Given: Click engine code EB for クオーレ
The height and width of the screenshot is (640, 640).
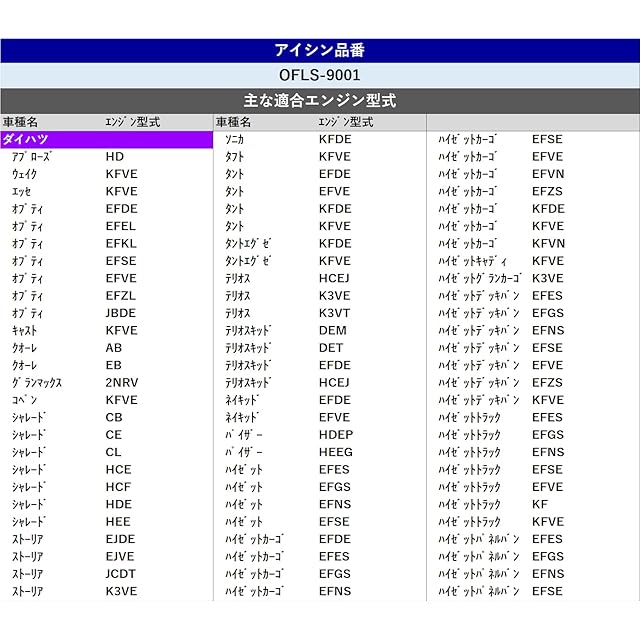Looking at the screenshot, I should (x=113, y=365).
